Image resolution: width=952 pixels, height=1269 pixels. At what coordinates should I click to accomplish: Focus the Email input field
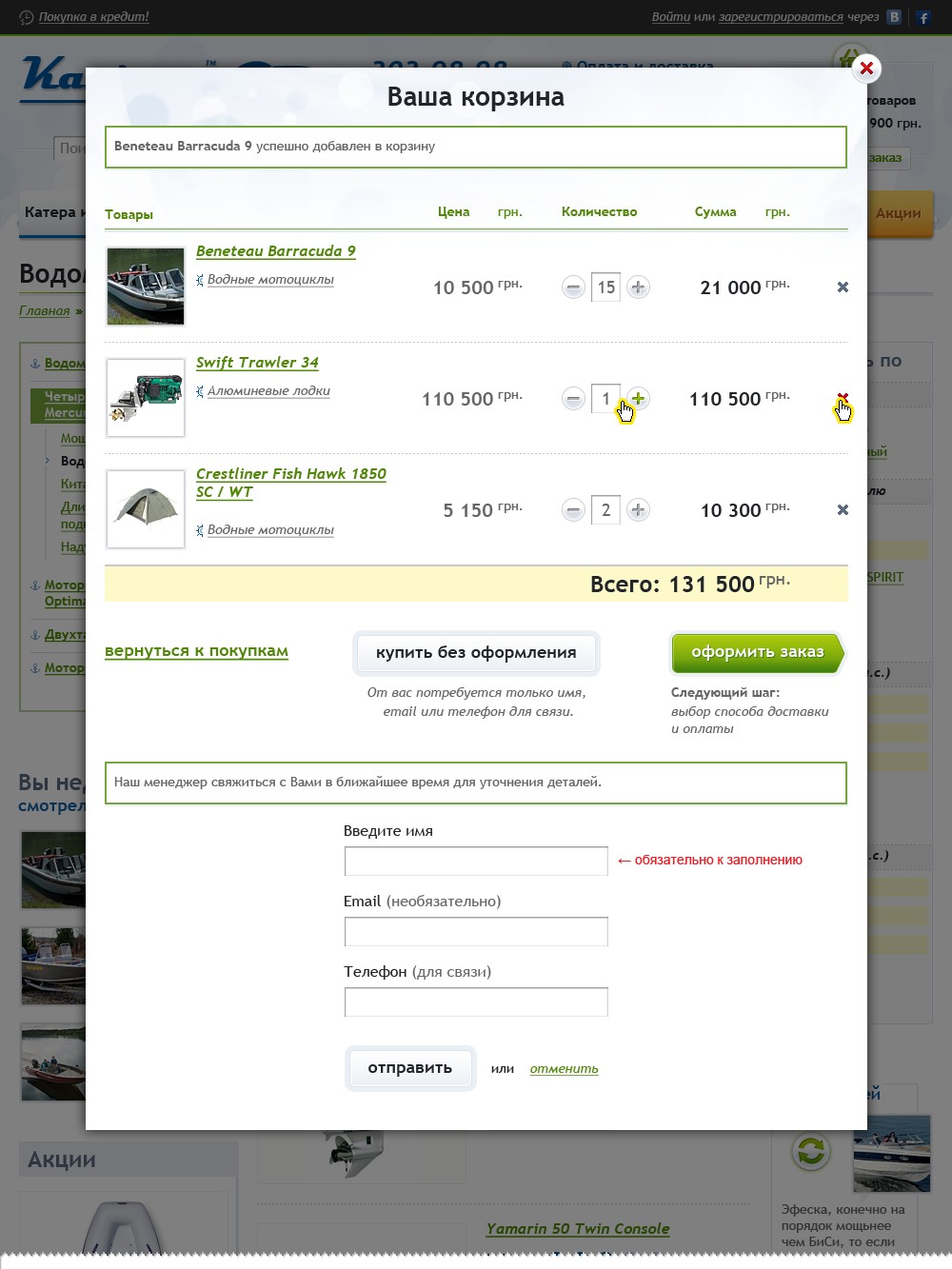476,931
